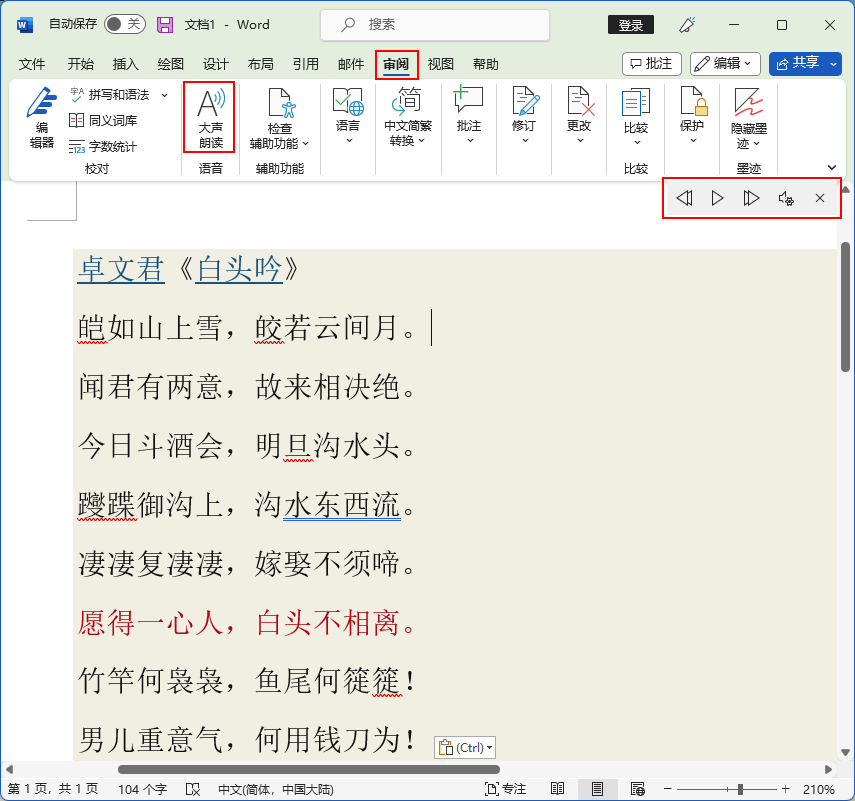Open Read Aloud voice settings gear
This screenshot has height=801, width=855.
[x=786, y=198]
